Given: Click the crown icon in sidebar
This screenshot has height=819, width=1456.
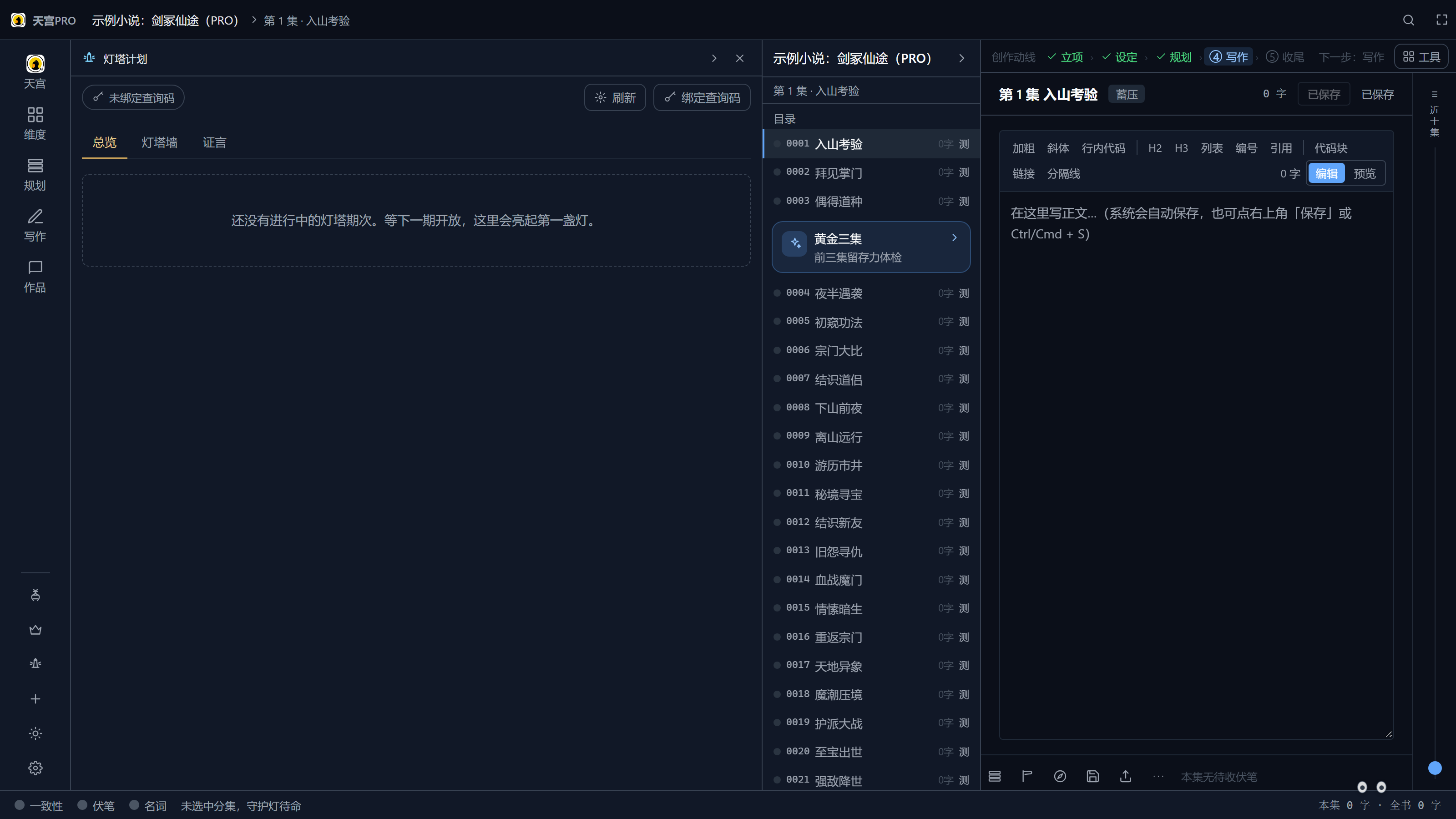Looking at the screenshot, I should [35, 630].
